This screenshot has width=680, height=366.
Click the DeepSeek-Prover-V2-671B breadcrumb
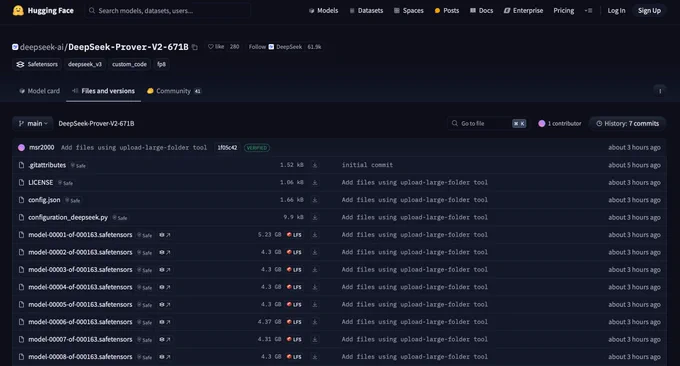click(96, 124)
